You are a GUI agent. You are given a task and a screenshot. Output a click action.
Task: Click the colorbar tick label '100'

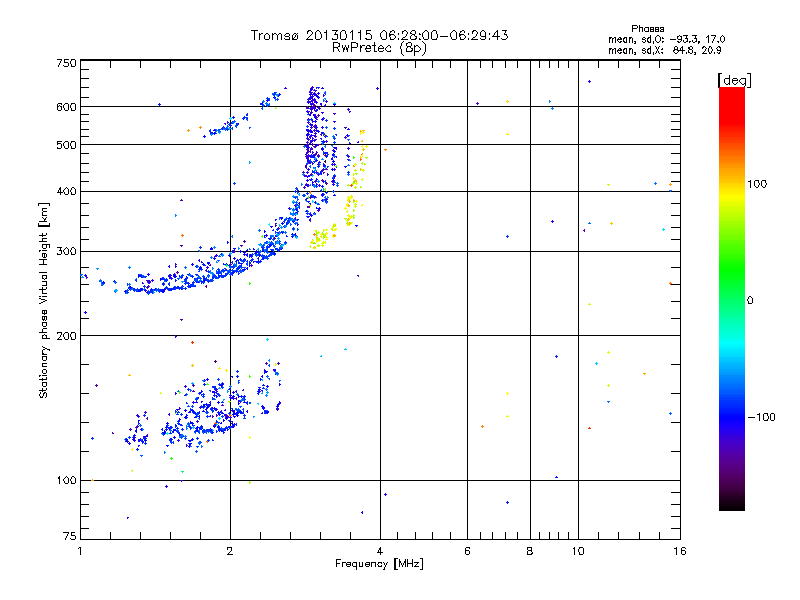pos(757,184)
